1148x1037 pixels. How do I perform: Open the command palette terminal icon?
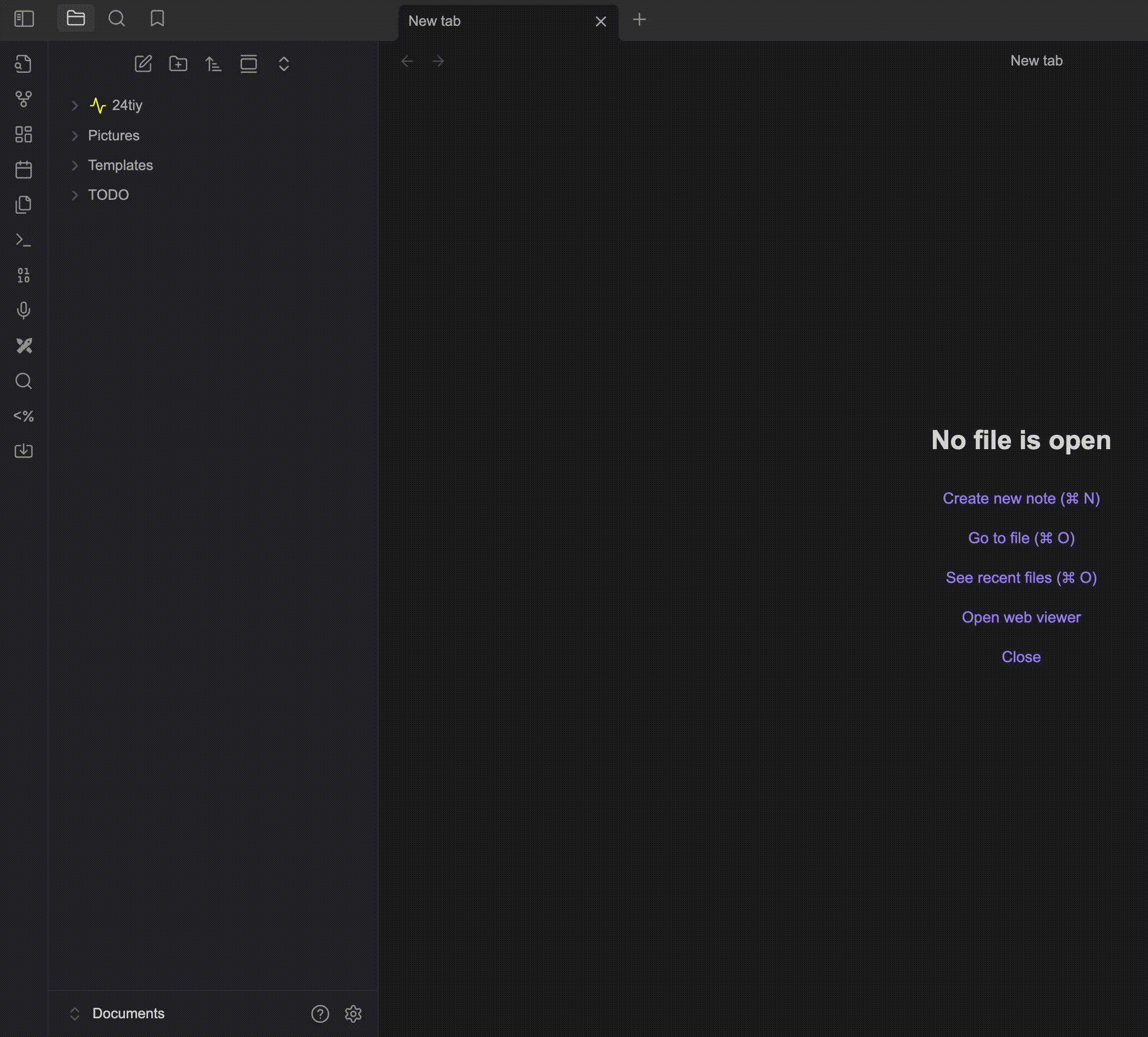click(23, 240)
